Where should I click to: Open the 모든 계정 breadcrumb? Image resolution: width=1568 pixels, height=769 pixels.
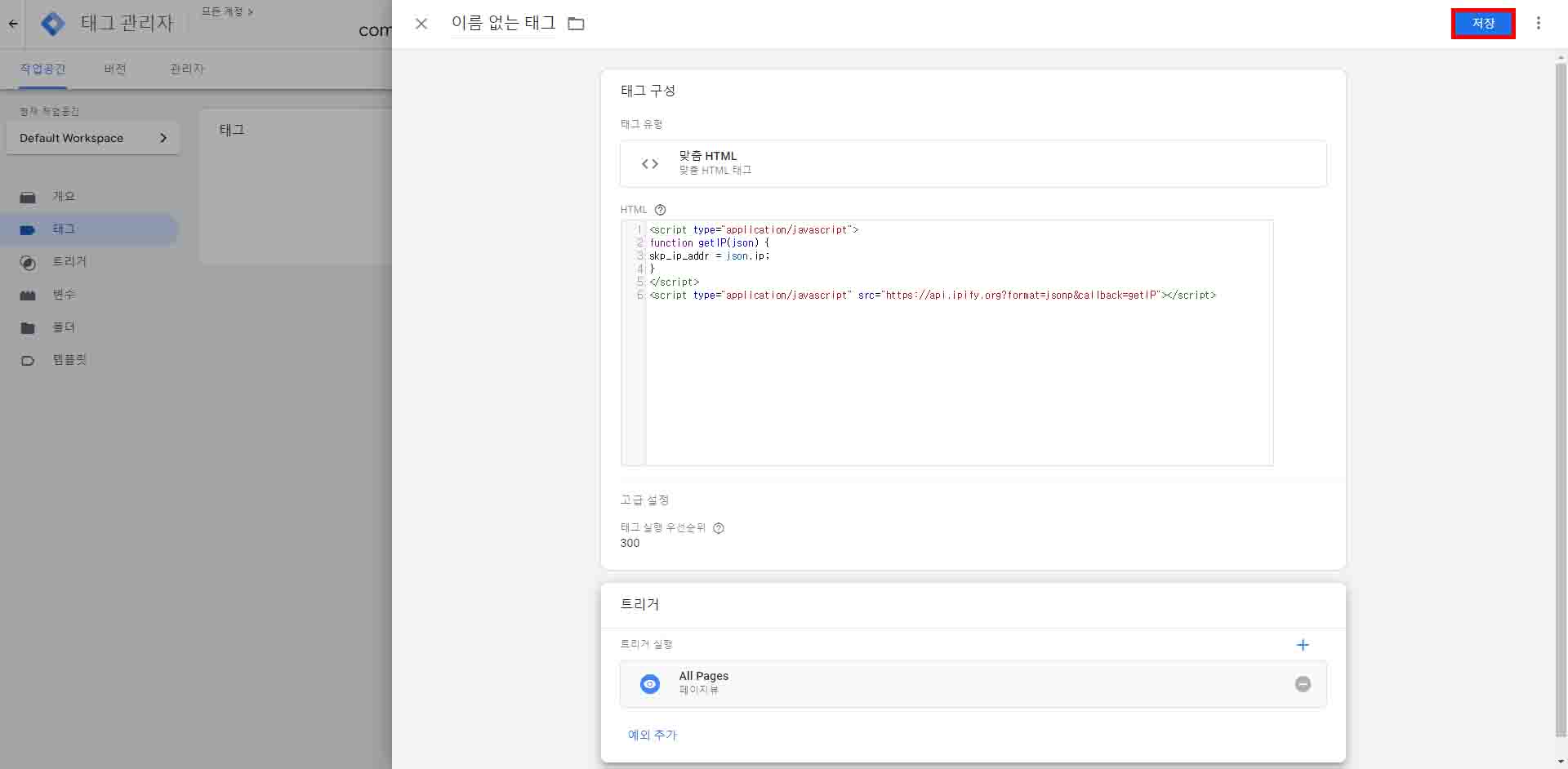227,11
